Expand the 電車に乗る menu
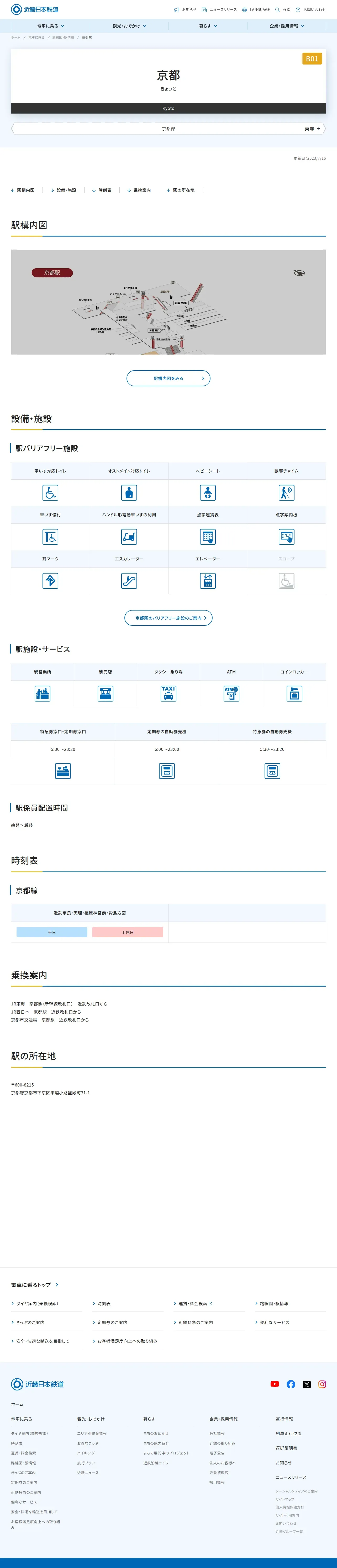The width and height of the screenshot is (337, 1568). (51, 26)
